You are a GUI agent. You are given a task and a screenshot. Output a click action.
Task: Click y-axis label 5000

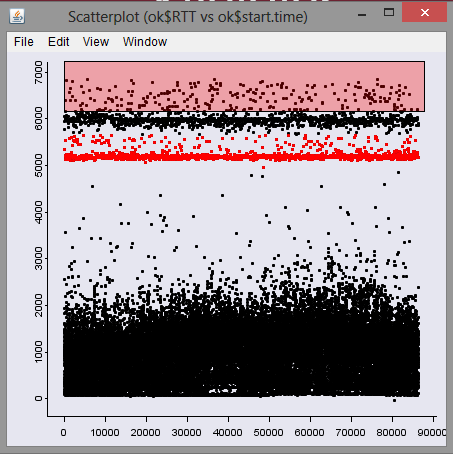(39, 166)
